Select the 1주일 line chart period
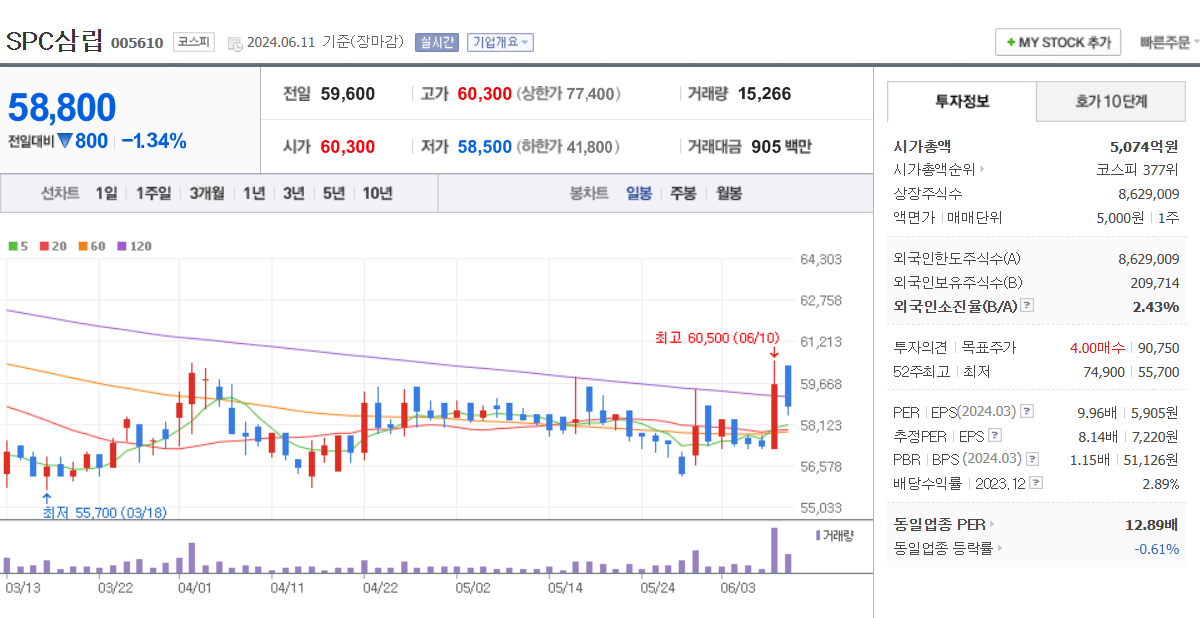The height and width of the screenshot is (618, 1201). click(x=154, y=193)
